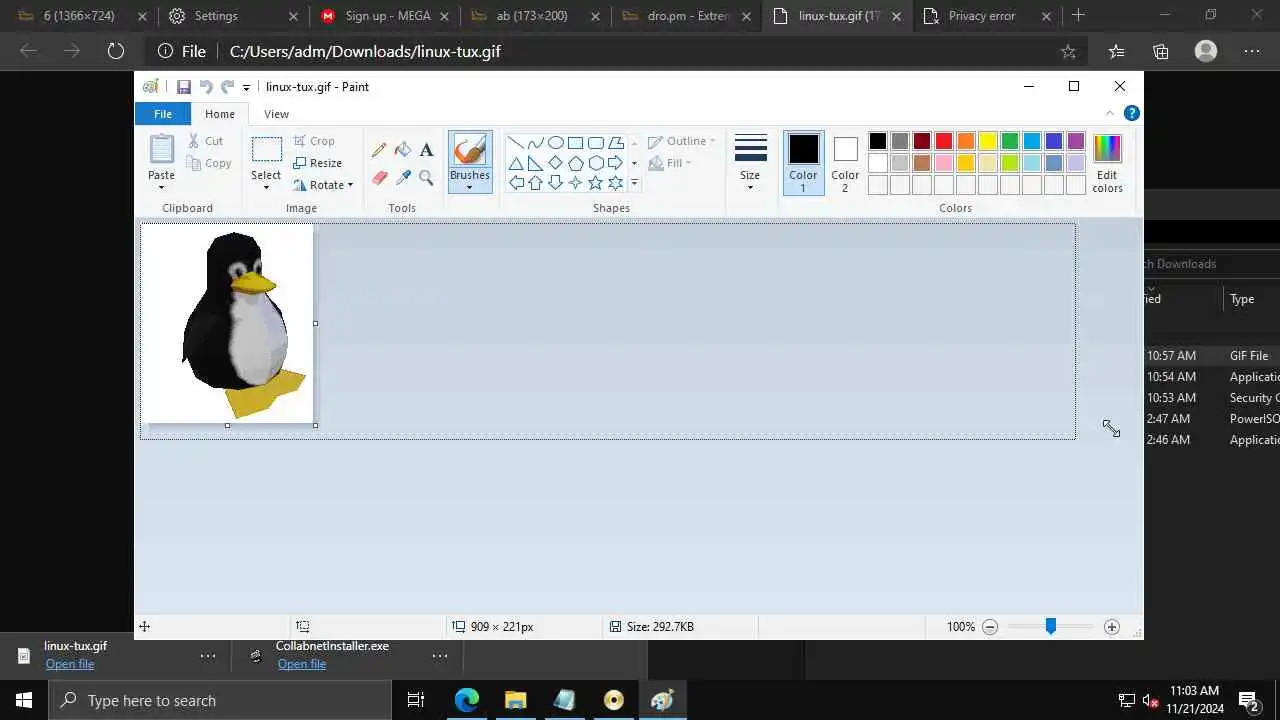Collapse the Paint ribbon chevron
This screenshot has height=720, width=1280.
[x=1110, y=113]
